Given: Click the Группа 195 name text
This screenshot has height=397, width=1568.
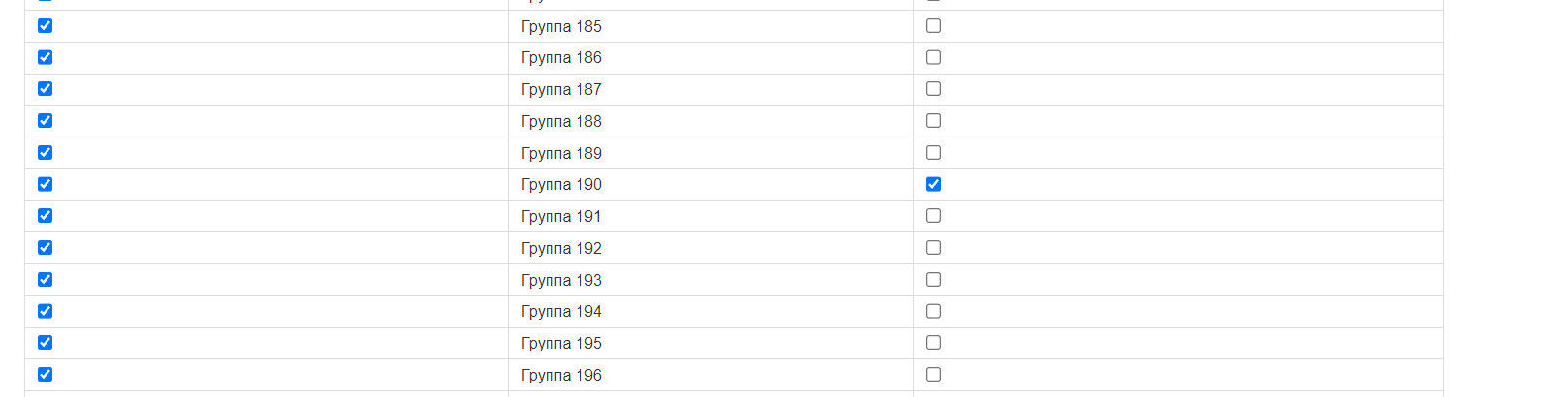Looking at the screenshot, I should pos(561,343).
